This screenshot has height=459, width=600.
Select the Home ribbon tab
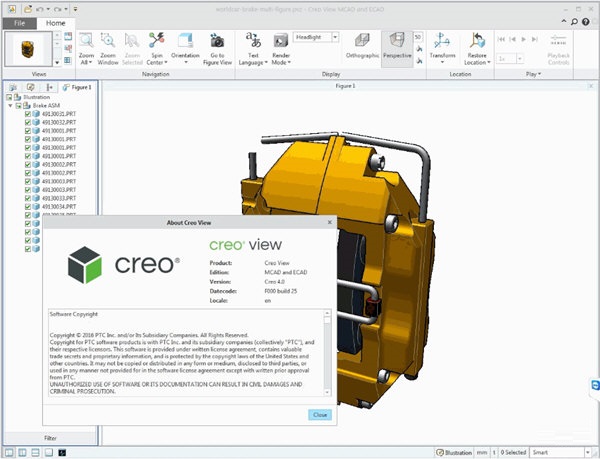pos(56,22)
